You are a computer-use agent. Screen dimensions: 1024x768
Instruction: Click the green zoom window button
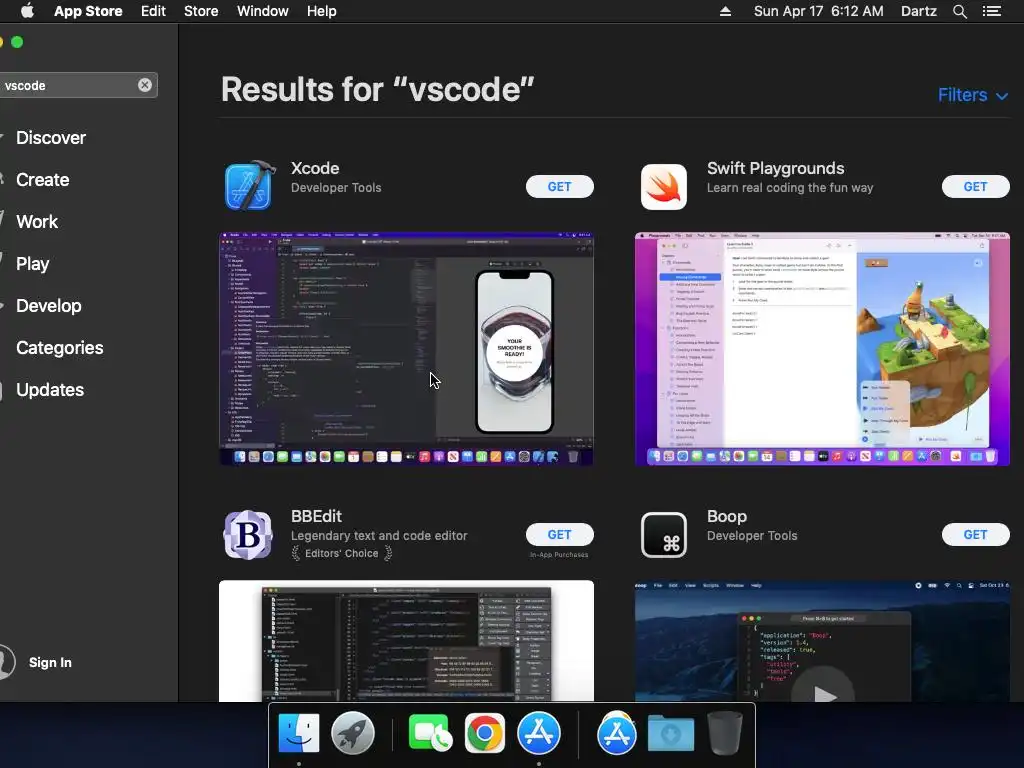click(x=18, y=42)
